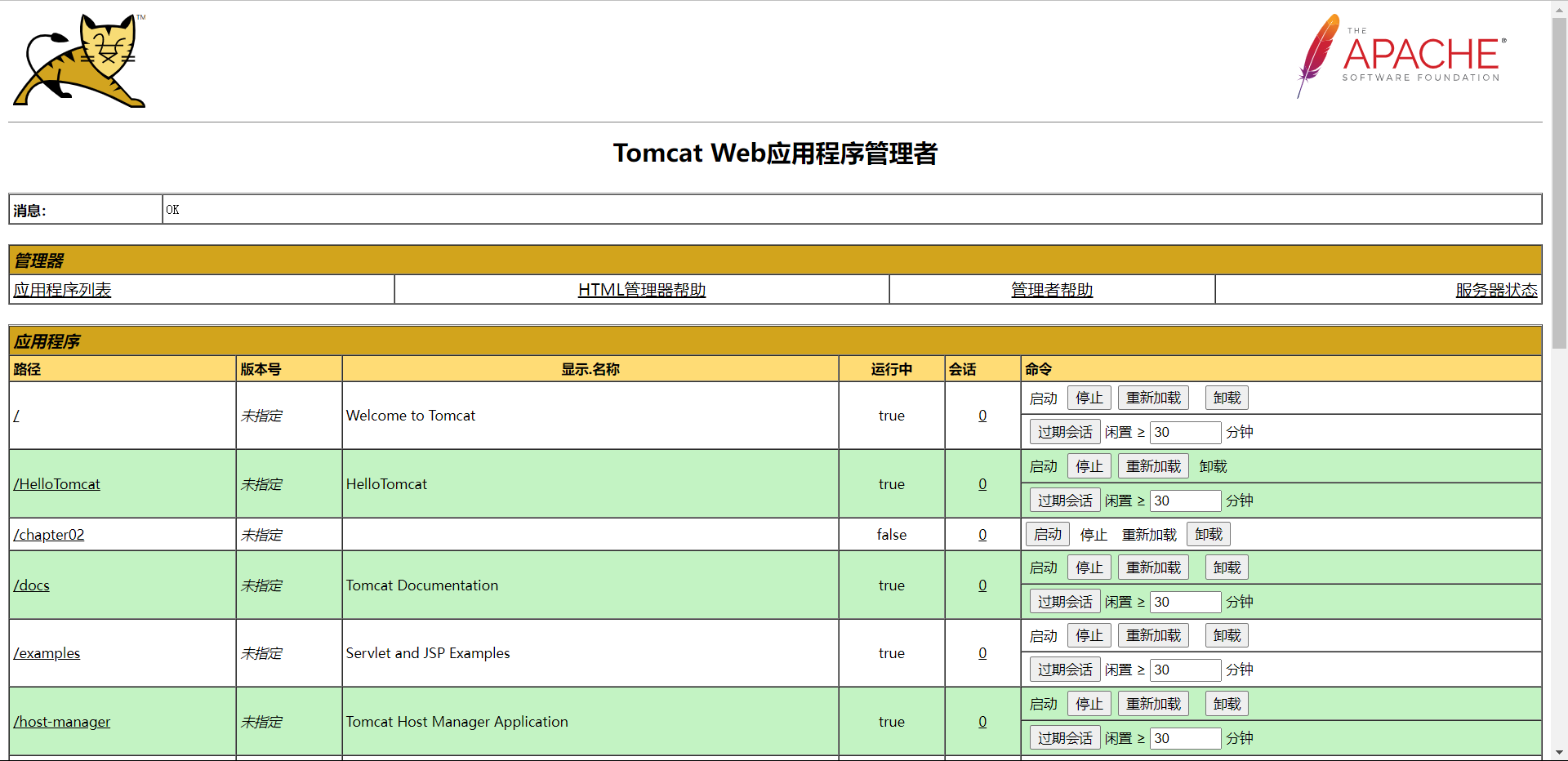
Task: Click the "Welcome to Tomcat" display name
Action: (x=411, y=416)
